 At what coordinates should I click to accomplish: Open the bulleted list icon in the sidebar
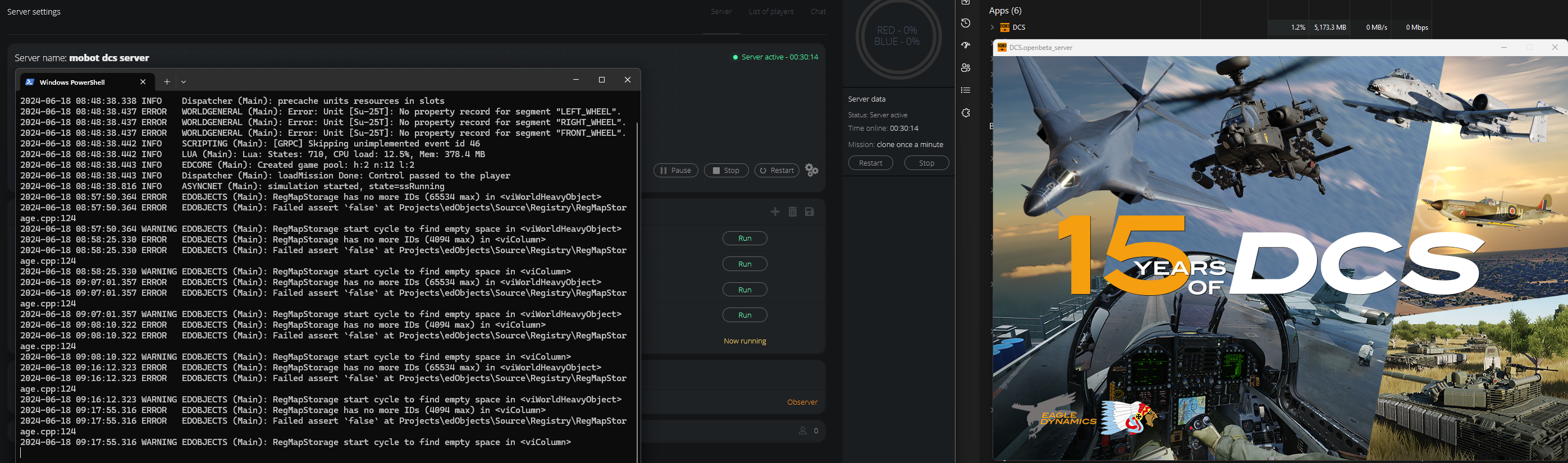click(x=966, y=90)
